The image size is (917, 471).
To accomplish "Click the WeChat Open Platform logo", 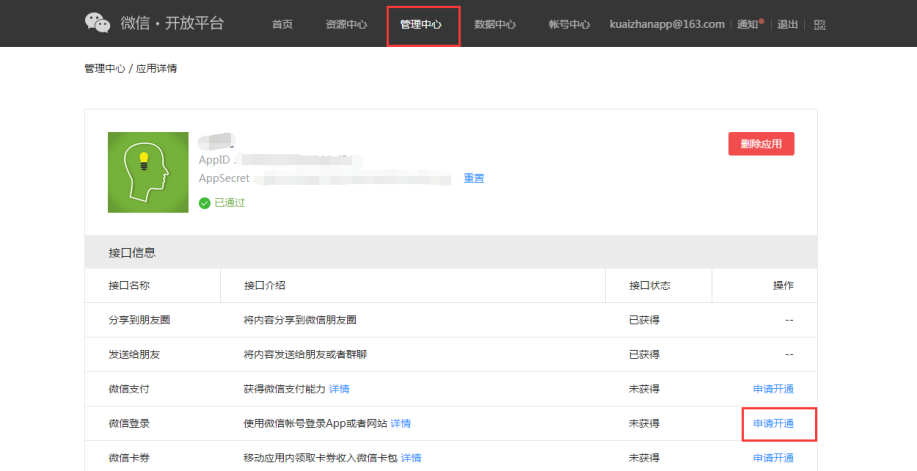I will pyautogui.click(x=154, y=23).
